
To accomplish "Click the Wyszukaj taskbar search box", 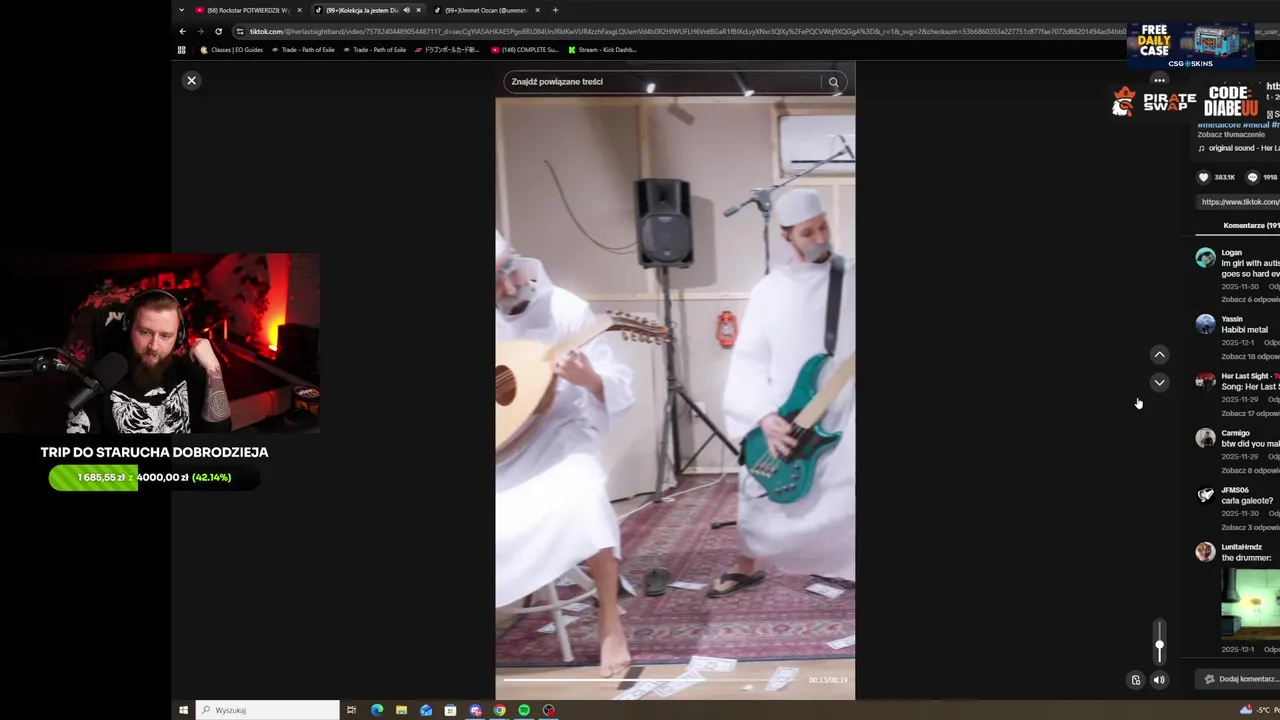I will pos(268,710).
